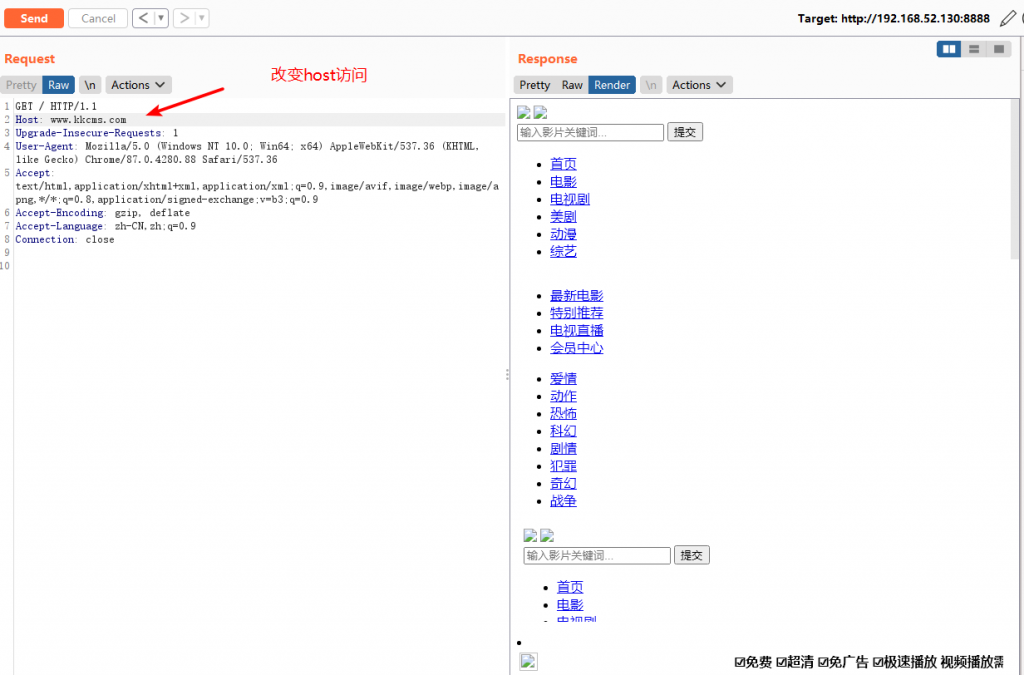Open the second 电影 link lower down
The image size is (1024, 675).
pyautogui.click(x=570, y=605)
